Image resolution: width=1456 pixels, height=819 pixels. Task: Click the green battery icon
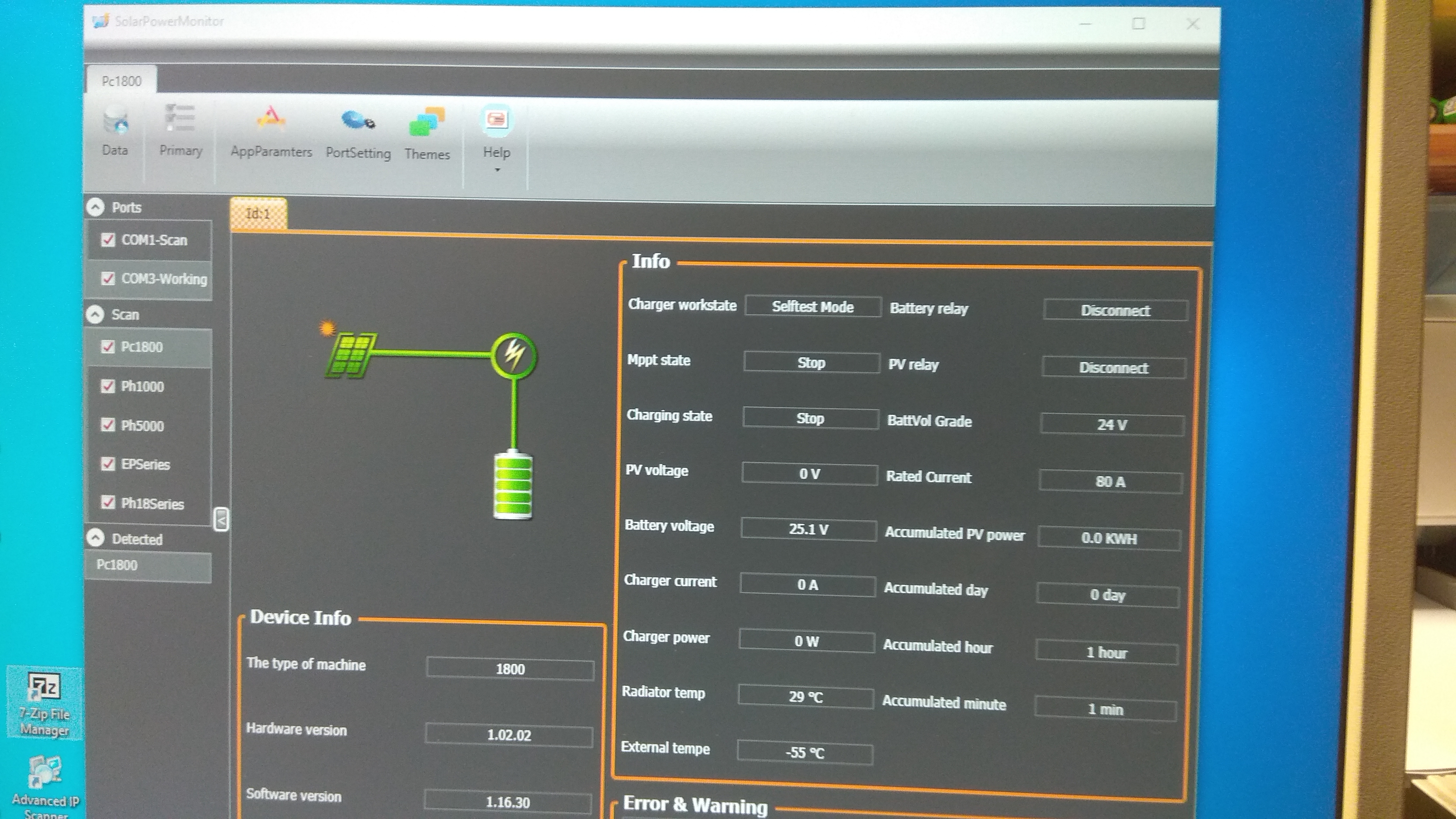[x=513, y=484]
